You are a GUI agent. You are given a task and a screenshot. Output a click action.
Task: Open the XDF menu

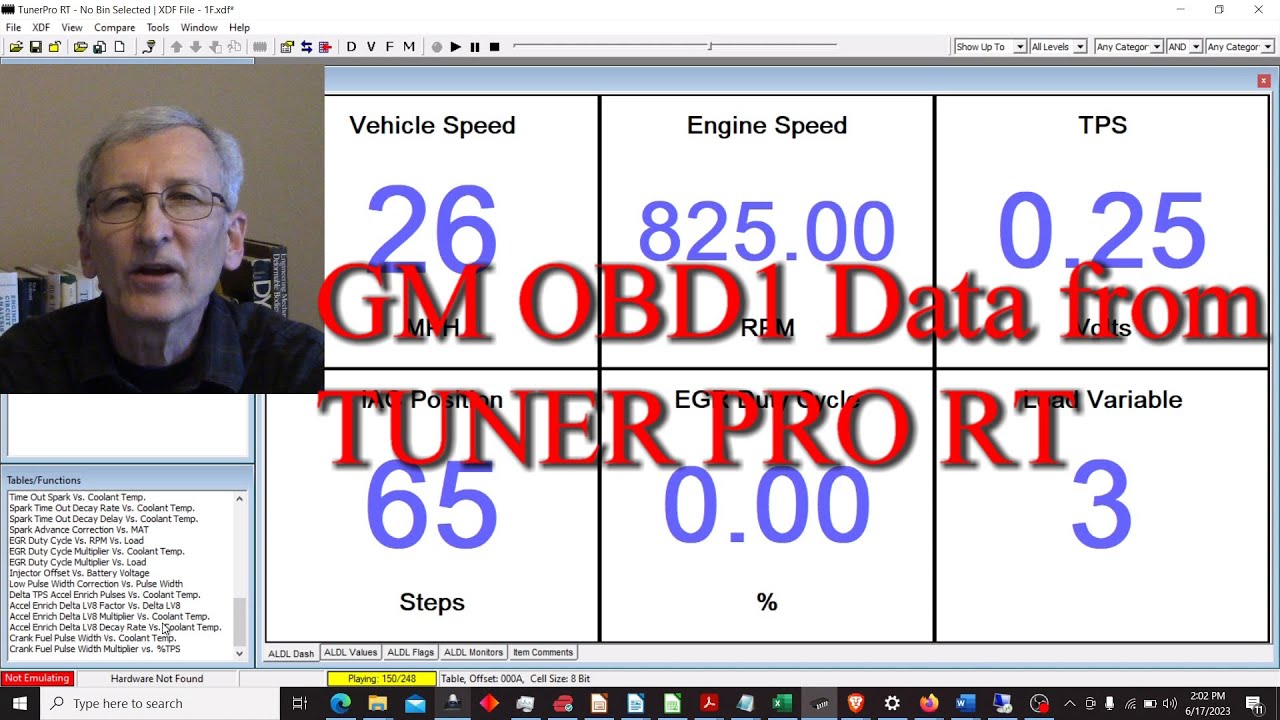click(41, 28)
